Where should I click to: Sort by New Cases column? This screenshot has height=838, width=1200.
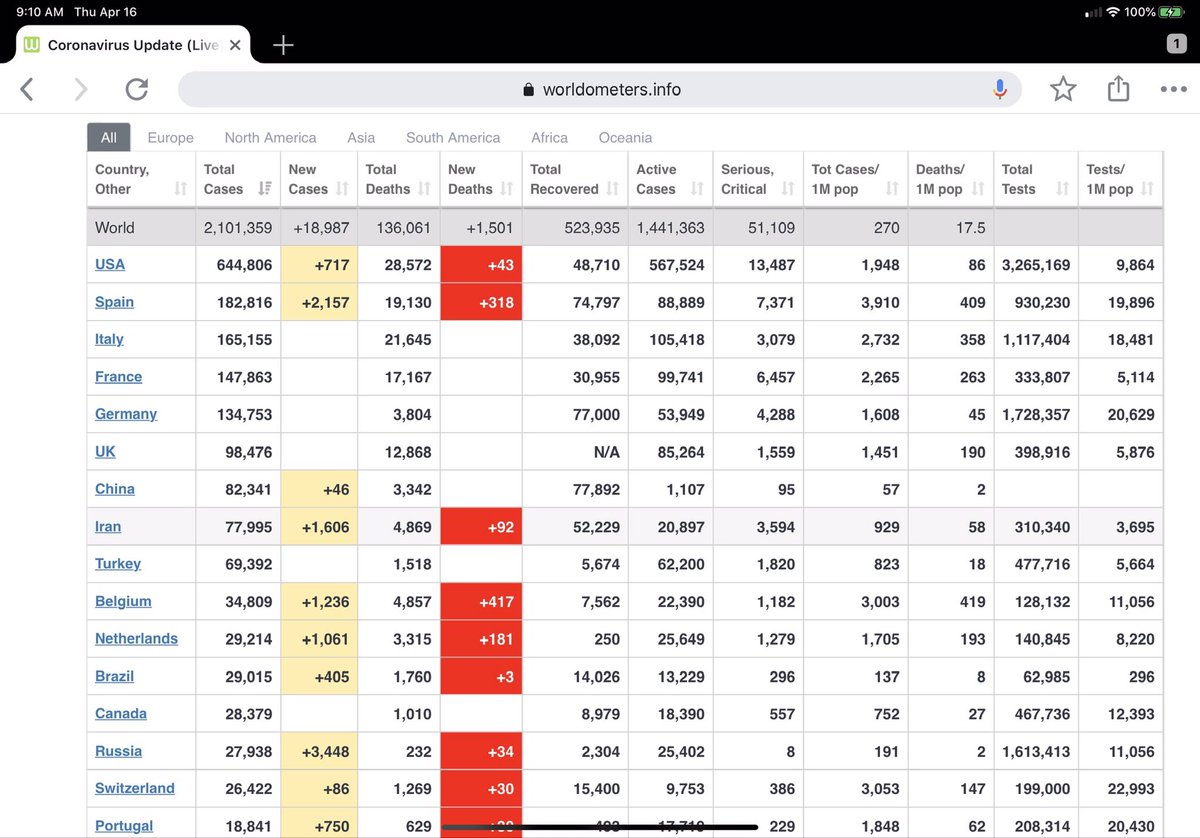[319, 179]
